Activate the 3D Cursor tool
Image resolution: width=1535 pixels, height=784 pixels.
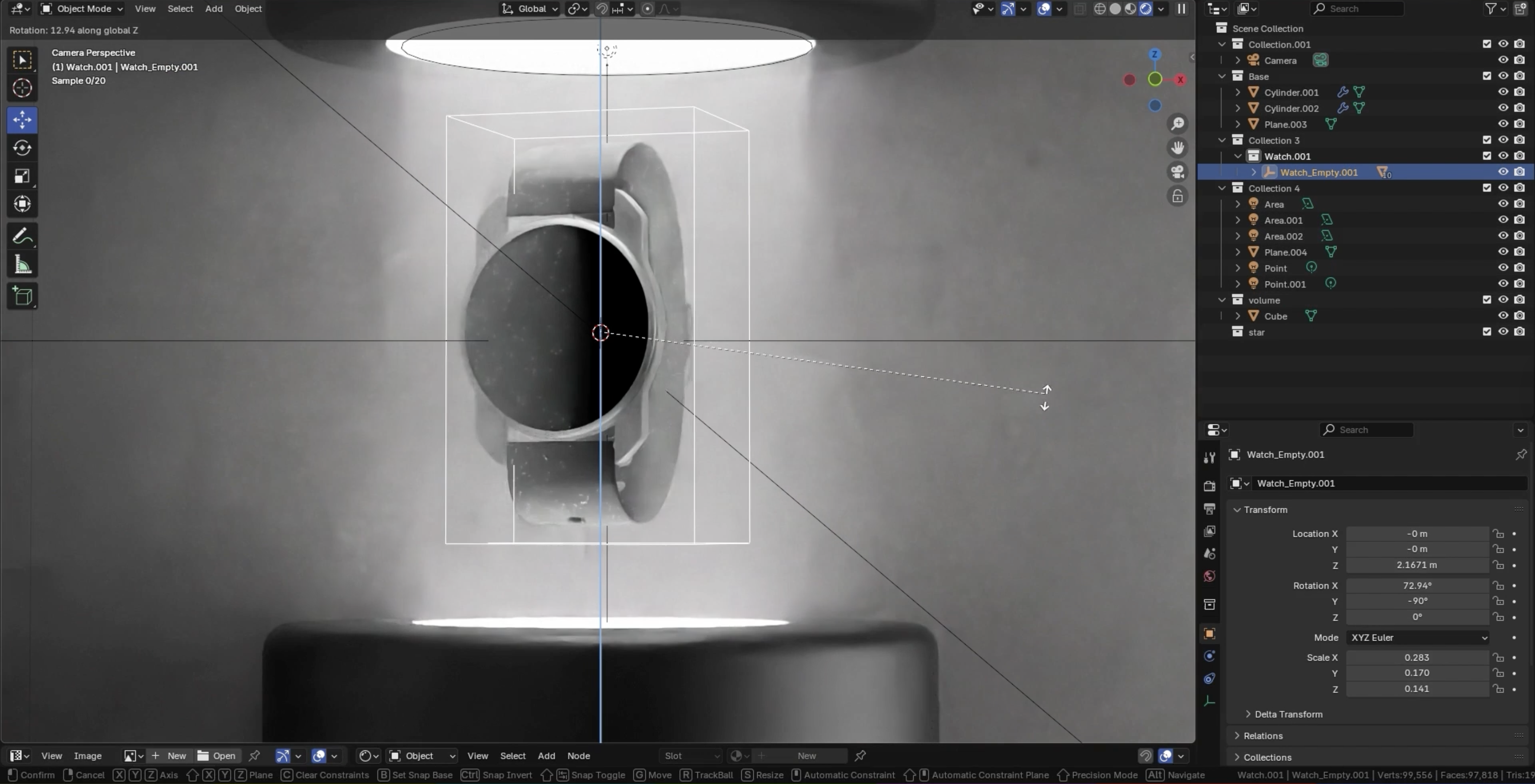click(22, 88)
